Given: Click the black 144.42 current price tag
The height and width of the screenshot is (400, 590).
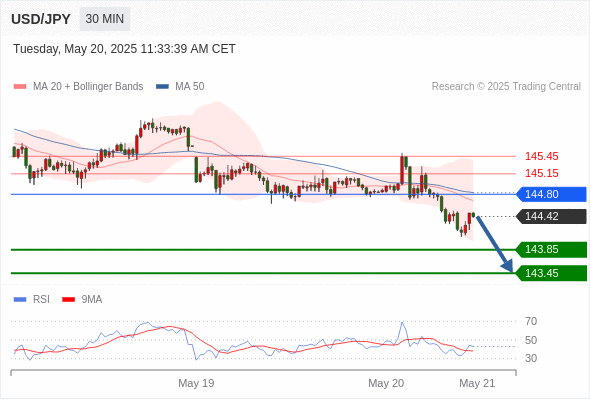Looking at the screenshot, I should pos(551,216).
